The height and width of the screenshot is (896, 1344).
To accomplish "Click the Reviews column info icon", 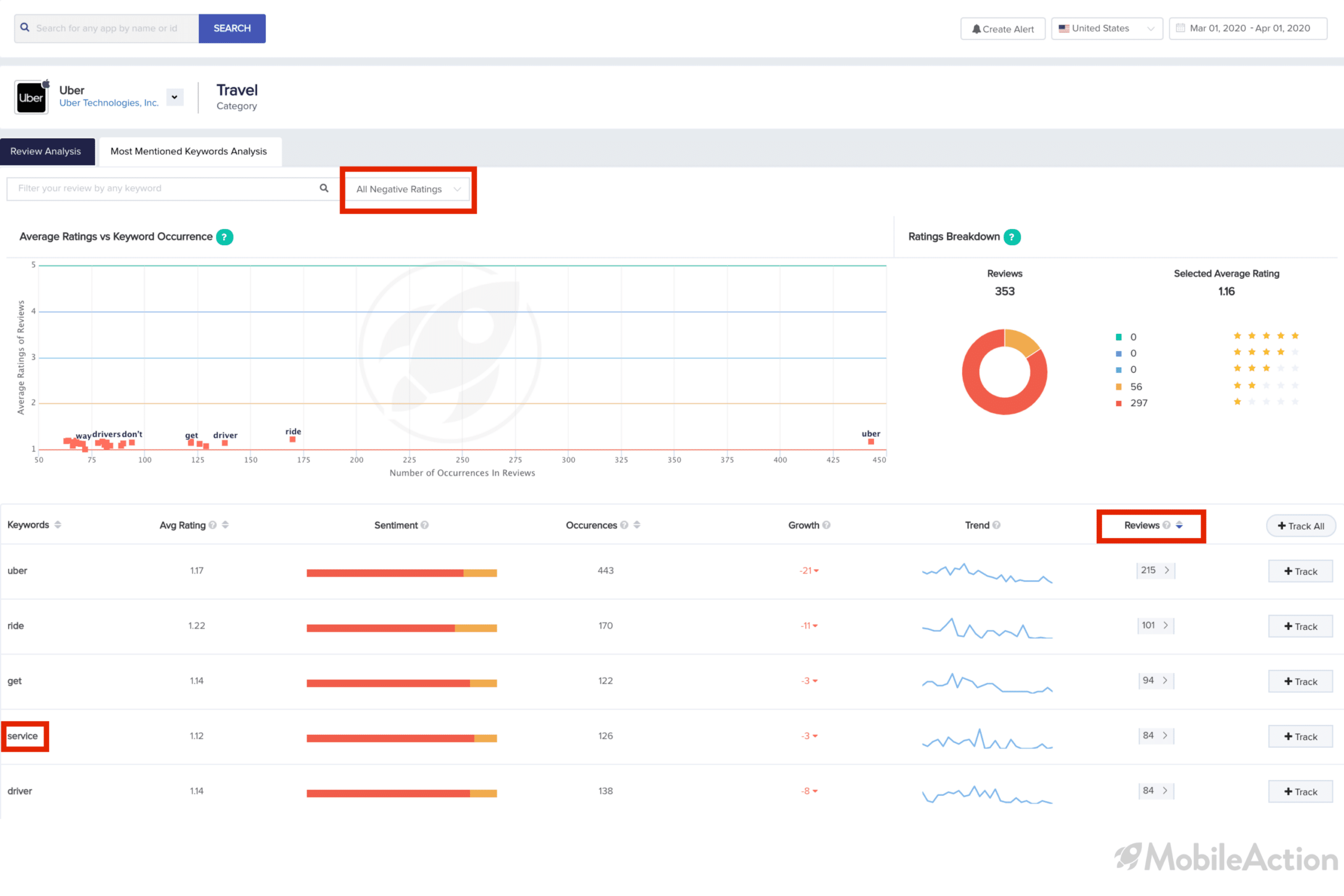I will pyautogui.click(x=1166, y=524).
